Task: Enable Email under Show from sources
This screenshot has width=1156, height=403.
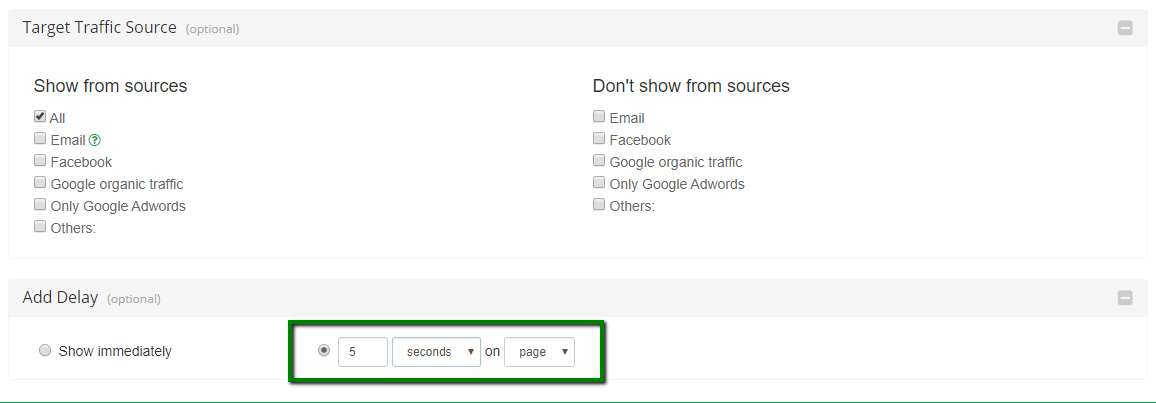Action: pos(40,139)
